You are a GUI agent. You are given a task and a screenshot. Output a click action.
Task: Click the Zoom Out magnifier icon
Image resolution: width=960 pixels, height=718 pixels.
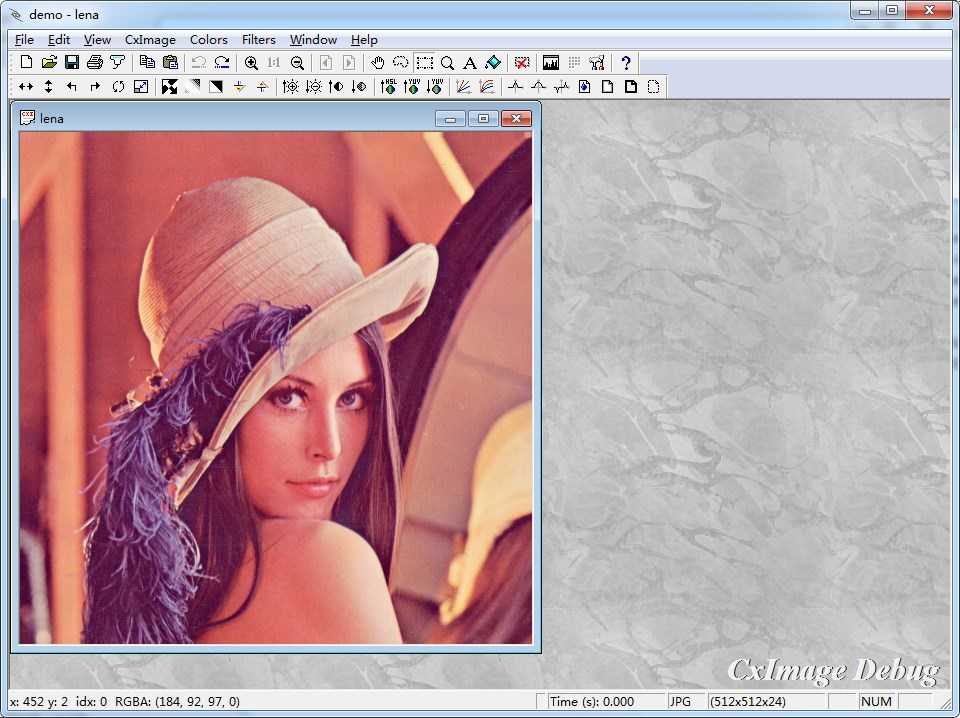(x=297, y=63)
